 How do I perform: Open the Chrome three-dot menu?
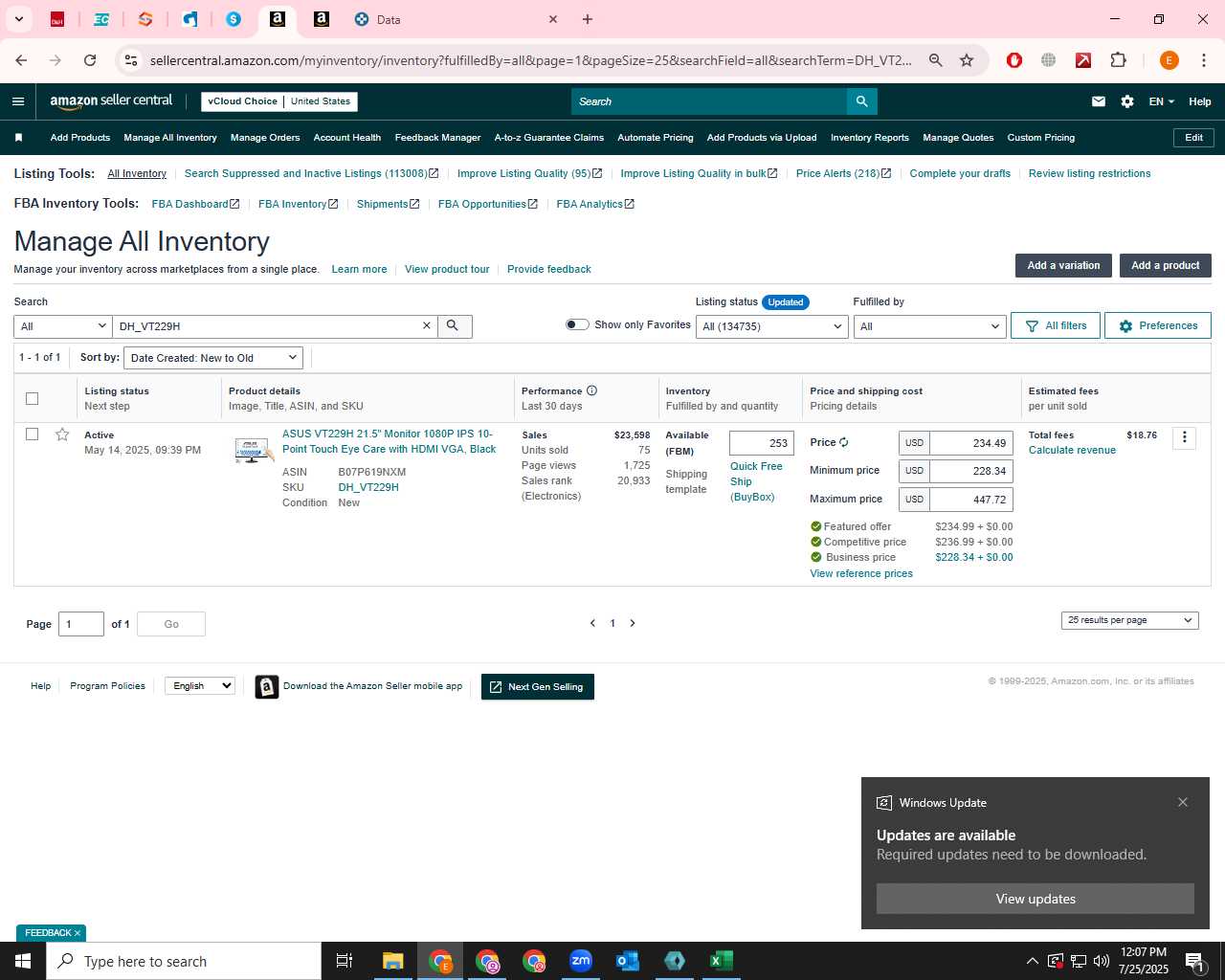(1203, 60)
